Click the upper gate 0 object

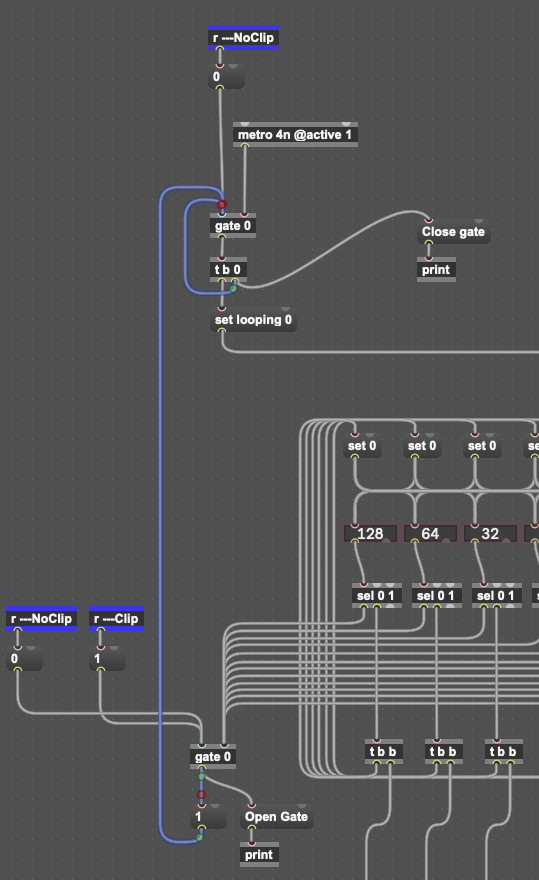pos(233,226)
